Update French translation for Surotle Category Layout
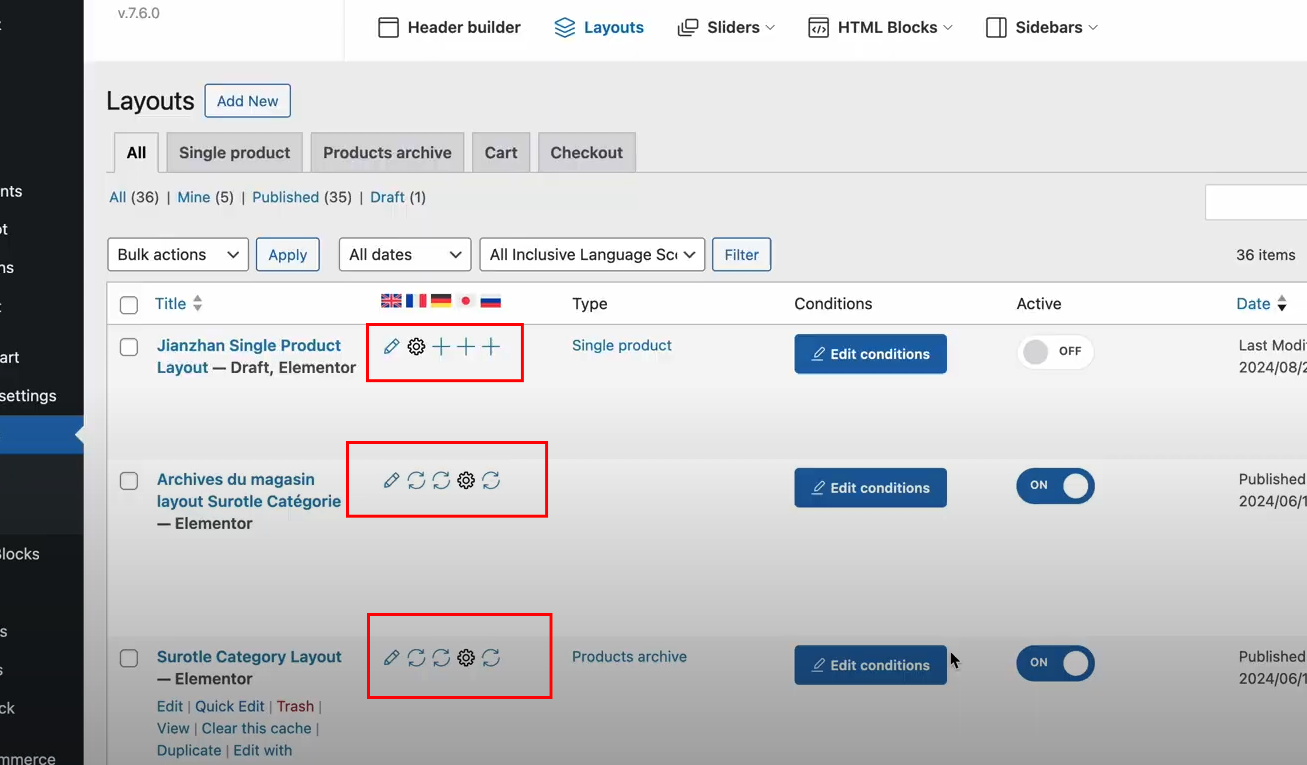1307x765 pixels. (416, 658)
